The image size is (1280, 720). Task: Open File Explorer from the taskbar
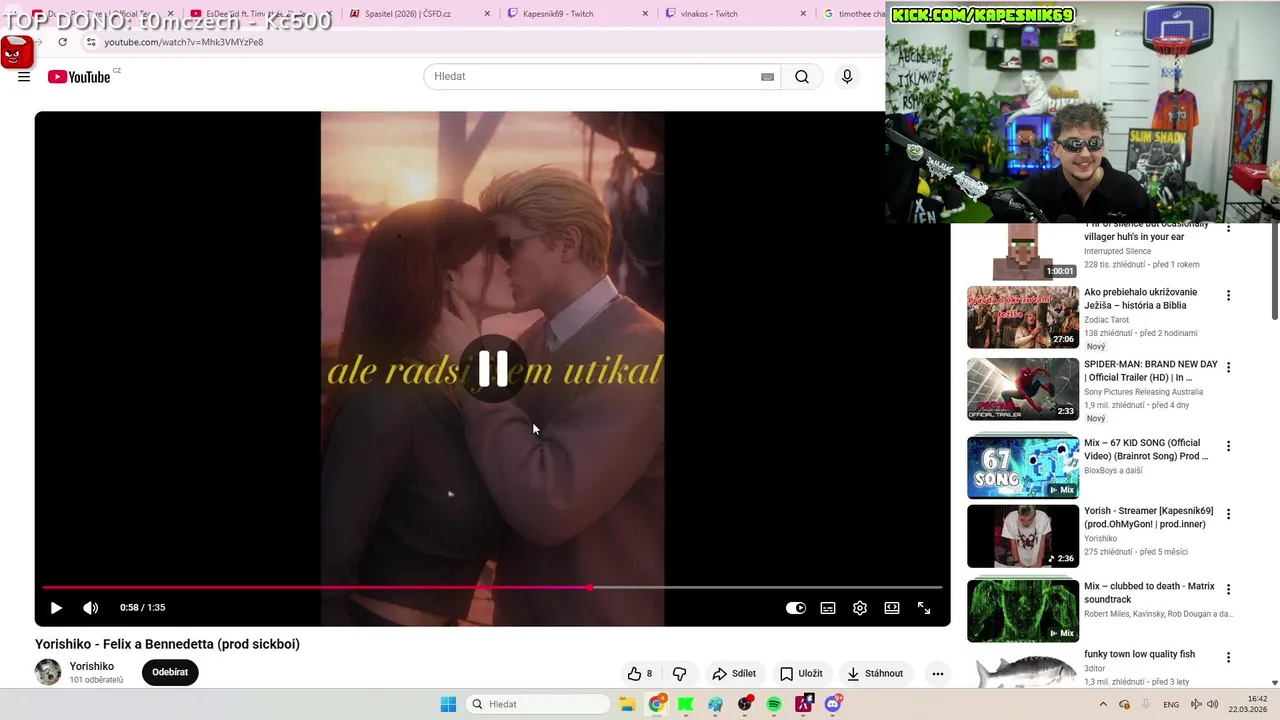[x=627, y=704]
